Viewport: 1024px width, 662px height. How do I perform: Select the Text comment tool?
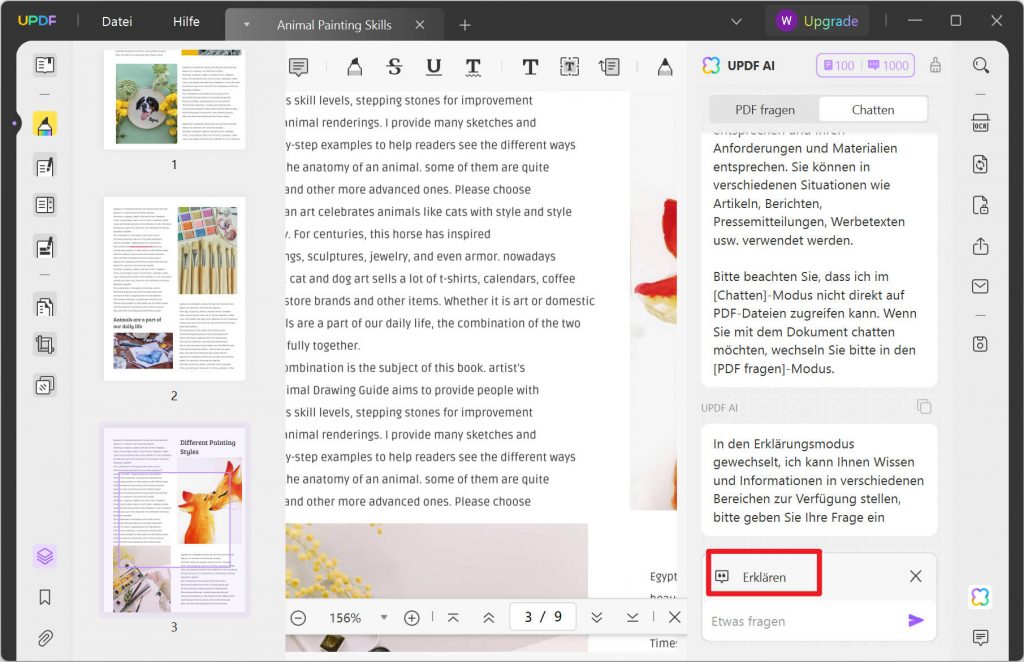point(529,67)
